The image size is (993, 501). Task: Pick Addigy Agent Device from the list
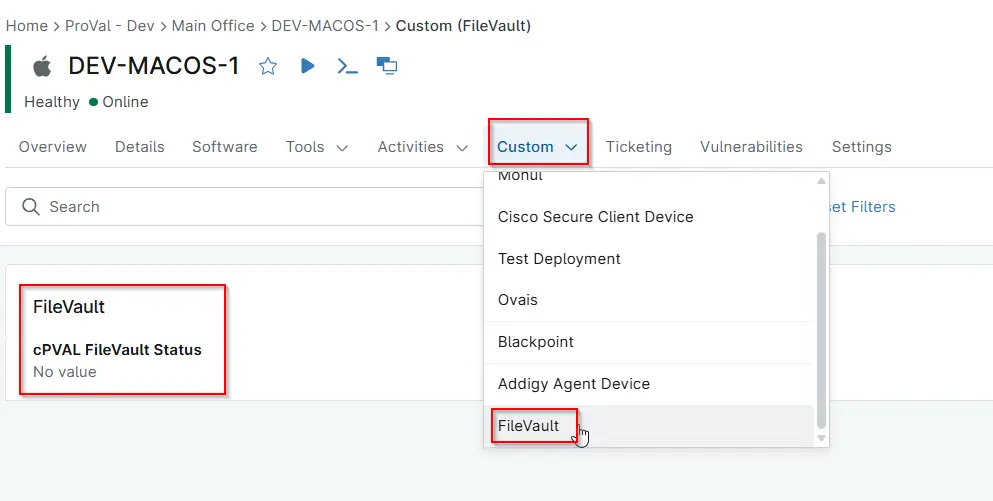574,384
